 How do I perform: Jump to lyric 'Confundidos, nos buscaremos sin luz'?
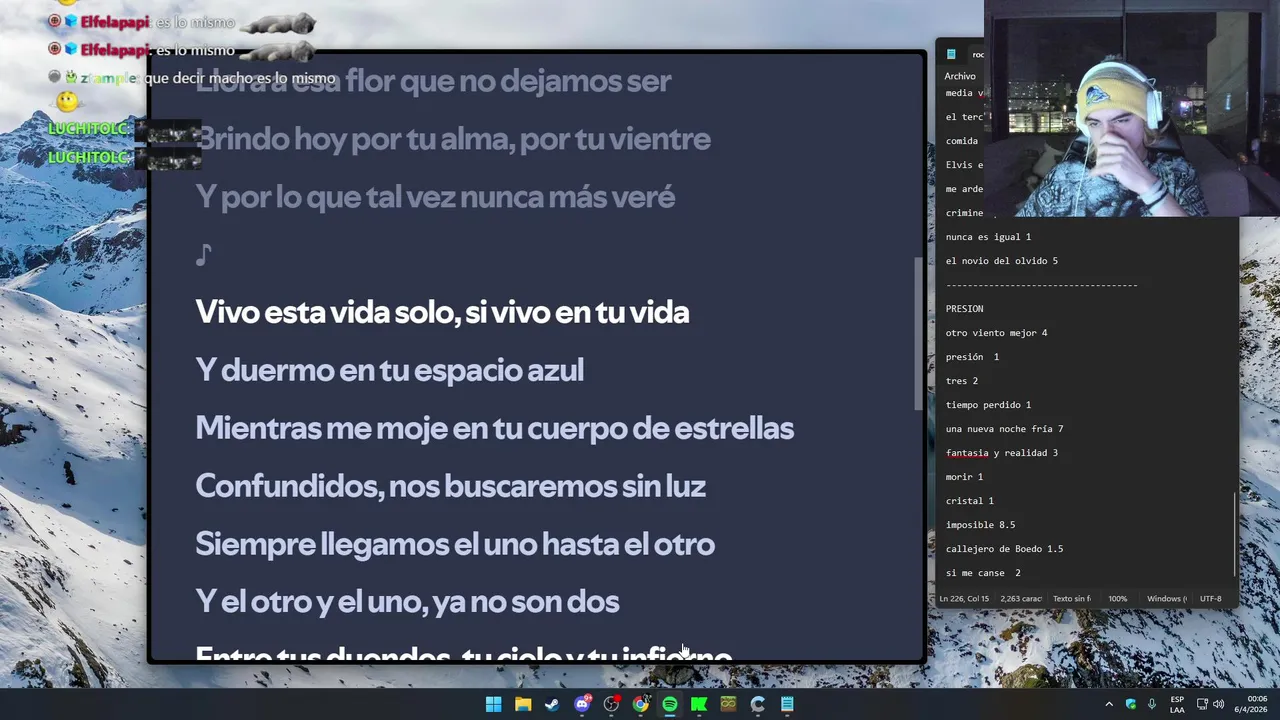click(450, 486)
